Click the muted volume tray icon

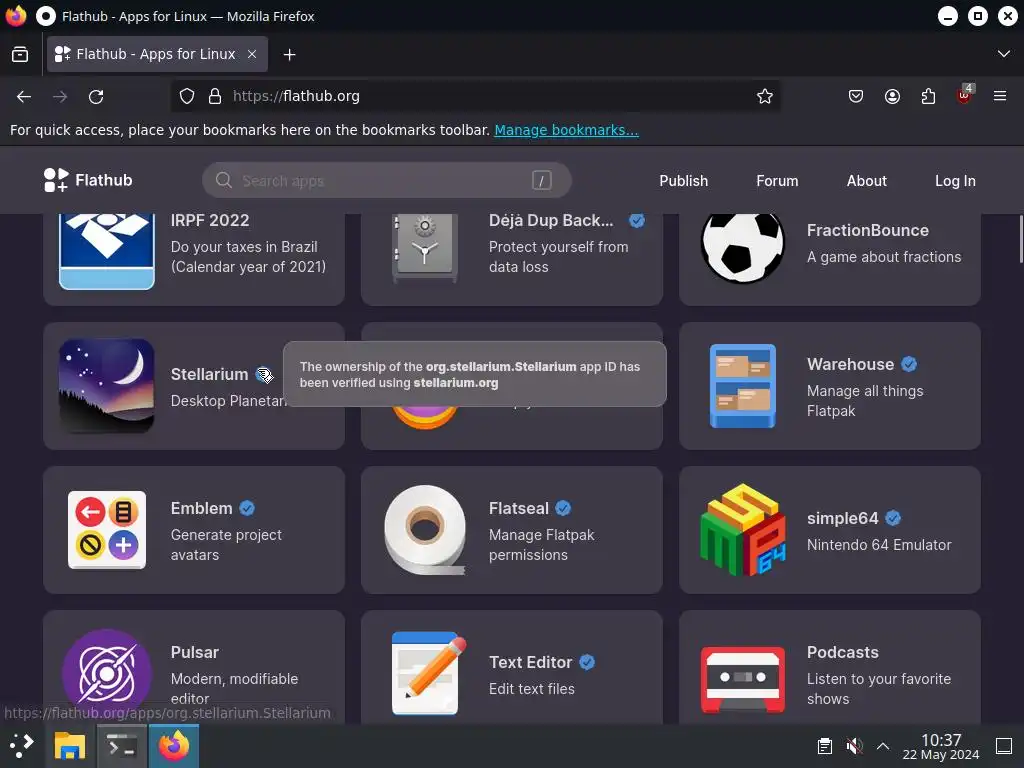point(854,746)
